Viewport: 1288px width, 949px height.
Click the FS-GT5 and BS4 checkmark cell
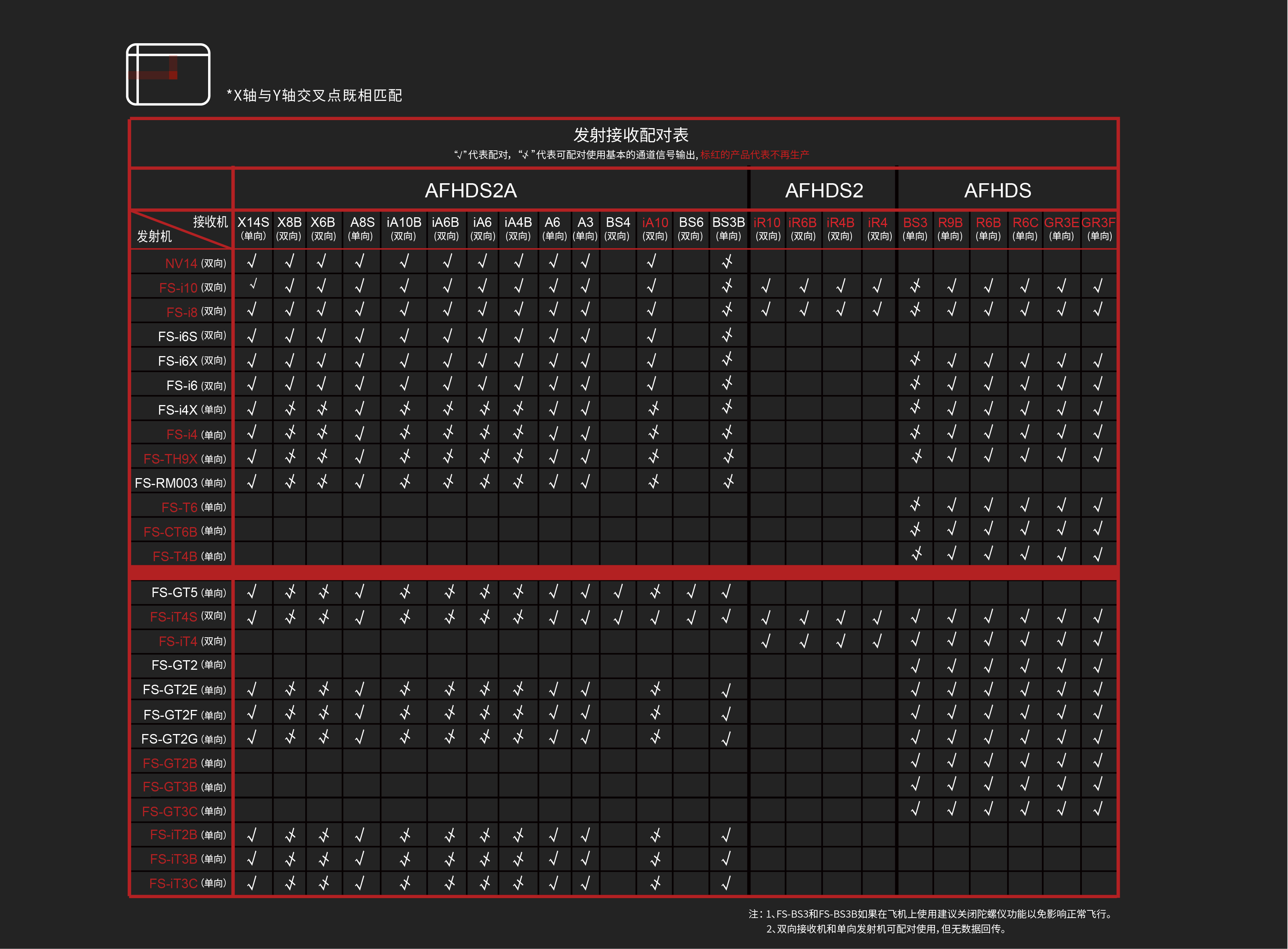click(618, 591)
